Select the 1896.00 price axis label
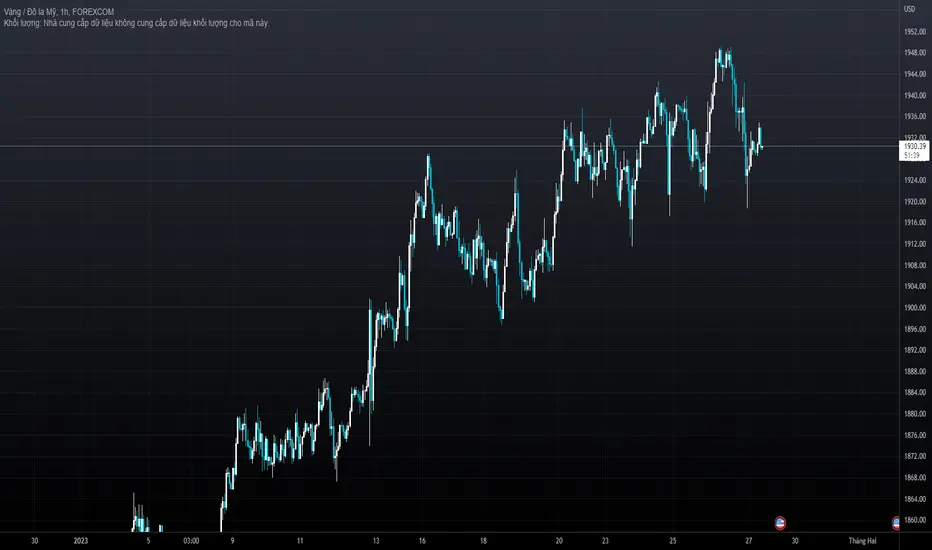This screenshot has width=932, height=550. coord(915,329)
